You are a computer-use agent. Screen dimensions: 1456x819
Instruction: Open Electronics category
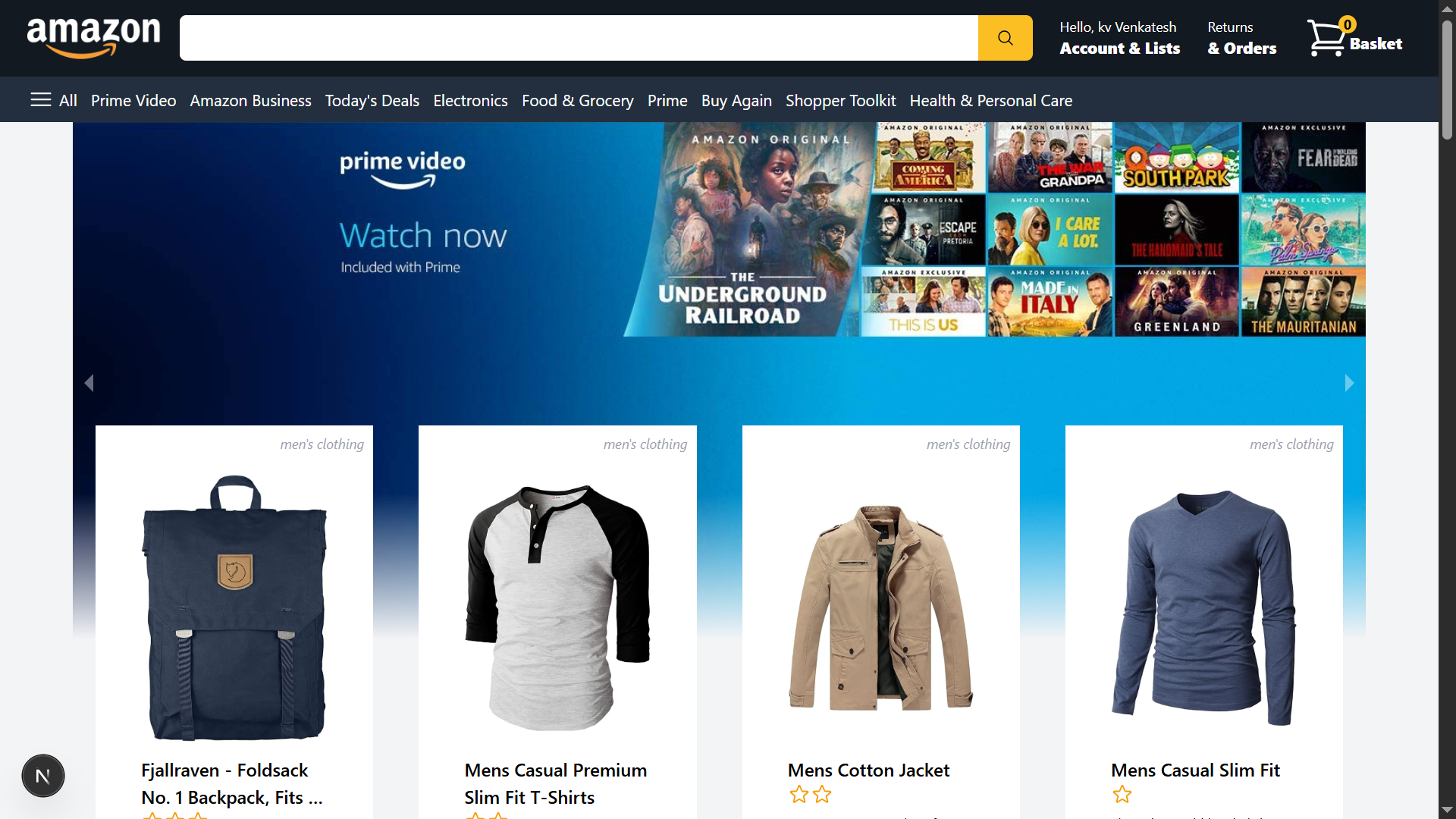[470, 100]
